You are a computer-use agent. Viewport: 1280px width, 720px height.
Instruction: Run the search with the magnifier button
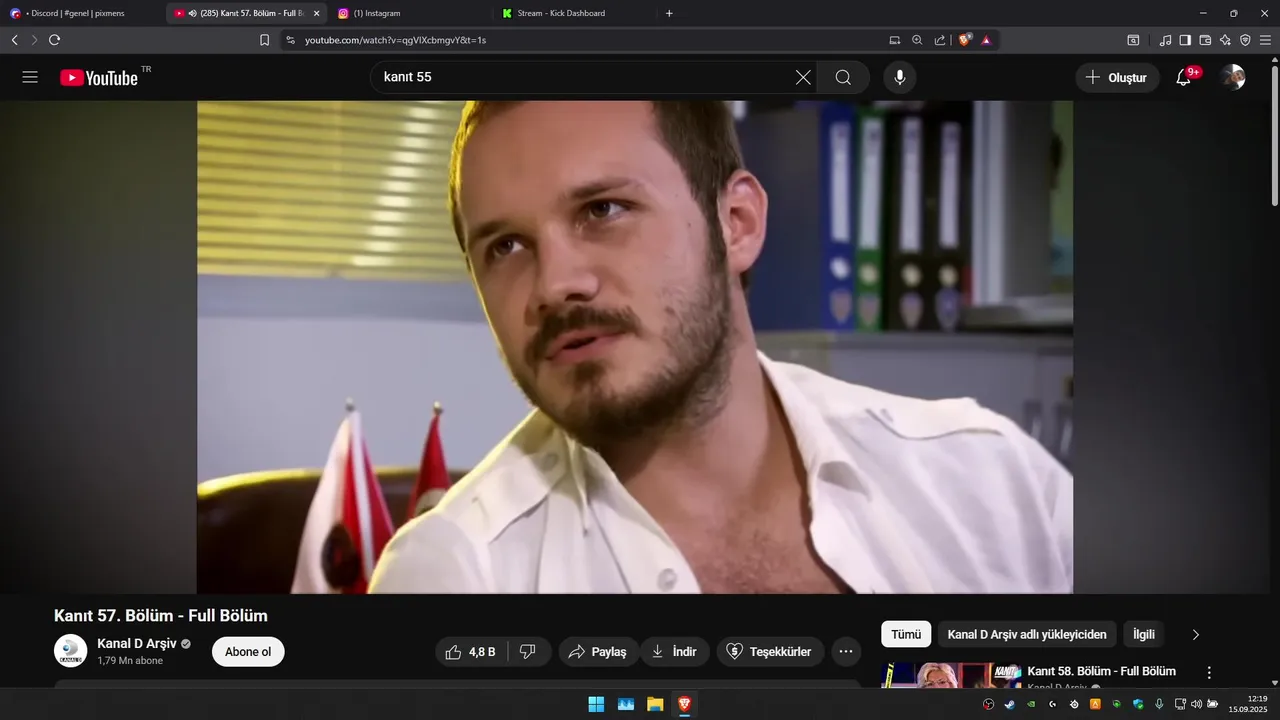pyautogui.click(x=843, y=77)
